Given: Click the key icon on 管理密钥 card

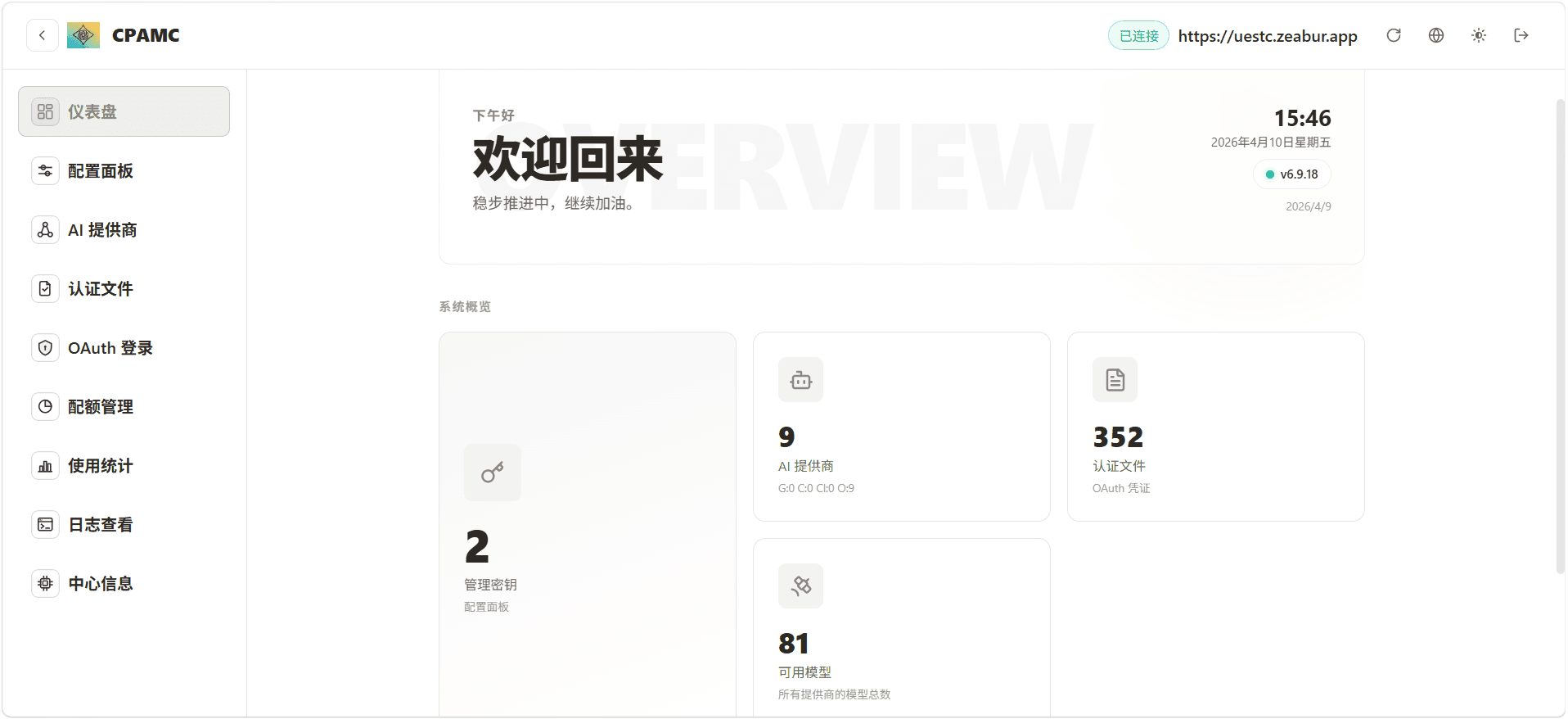Looking at the screenshot, I should [x=492, y=473].
